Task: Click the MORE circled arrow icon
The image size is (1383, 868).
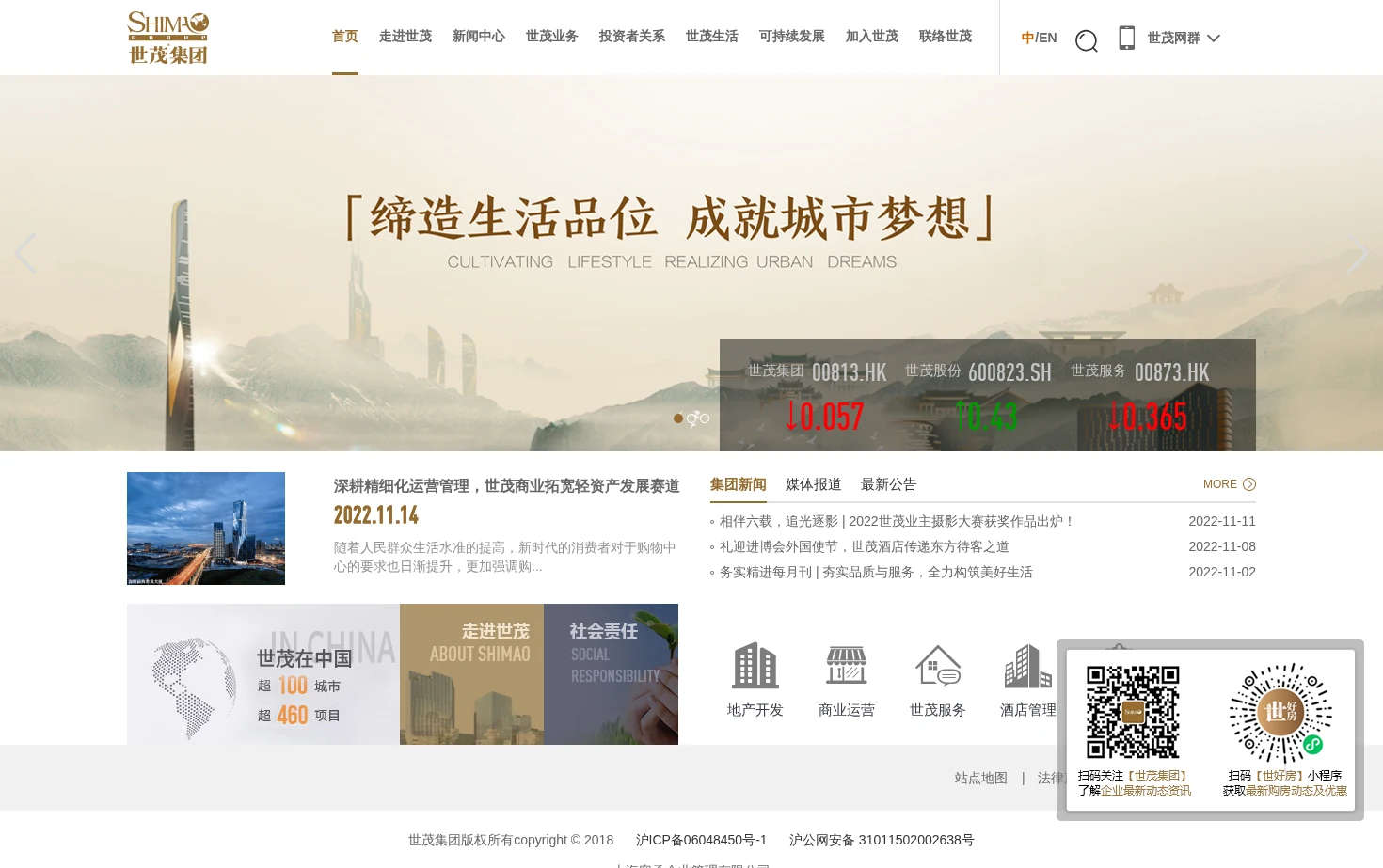Action: (1249, 484)
